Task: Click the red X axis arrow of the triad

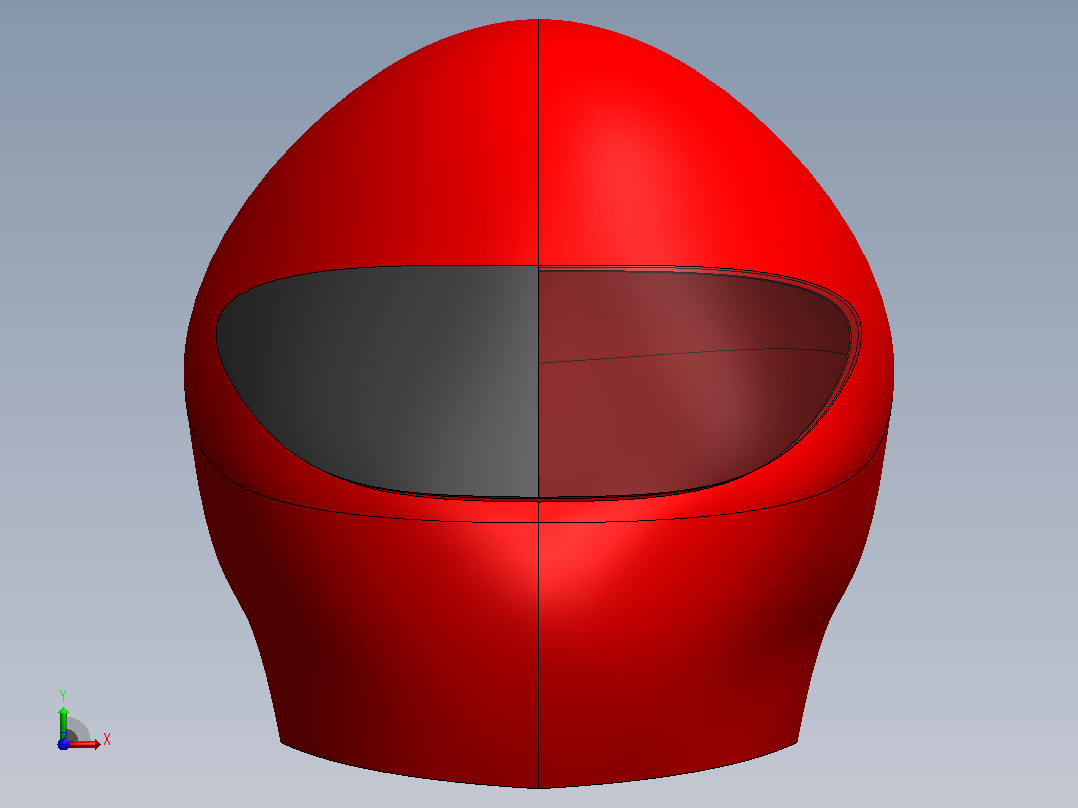Action: 84,744
